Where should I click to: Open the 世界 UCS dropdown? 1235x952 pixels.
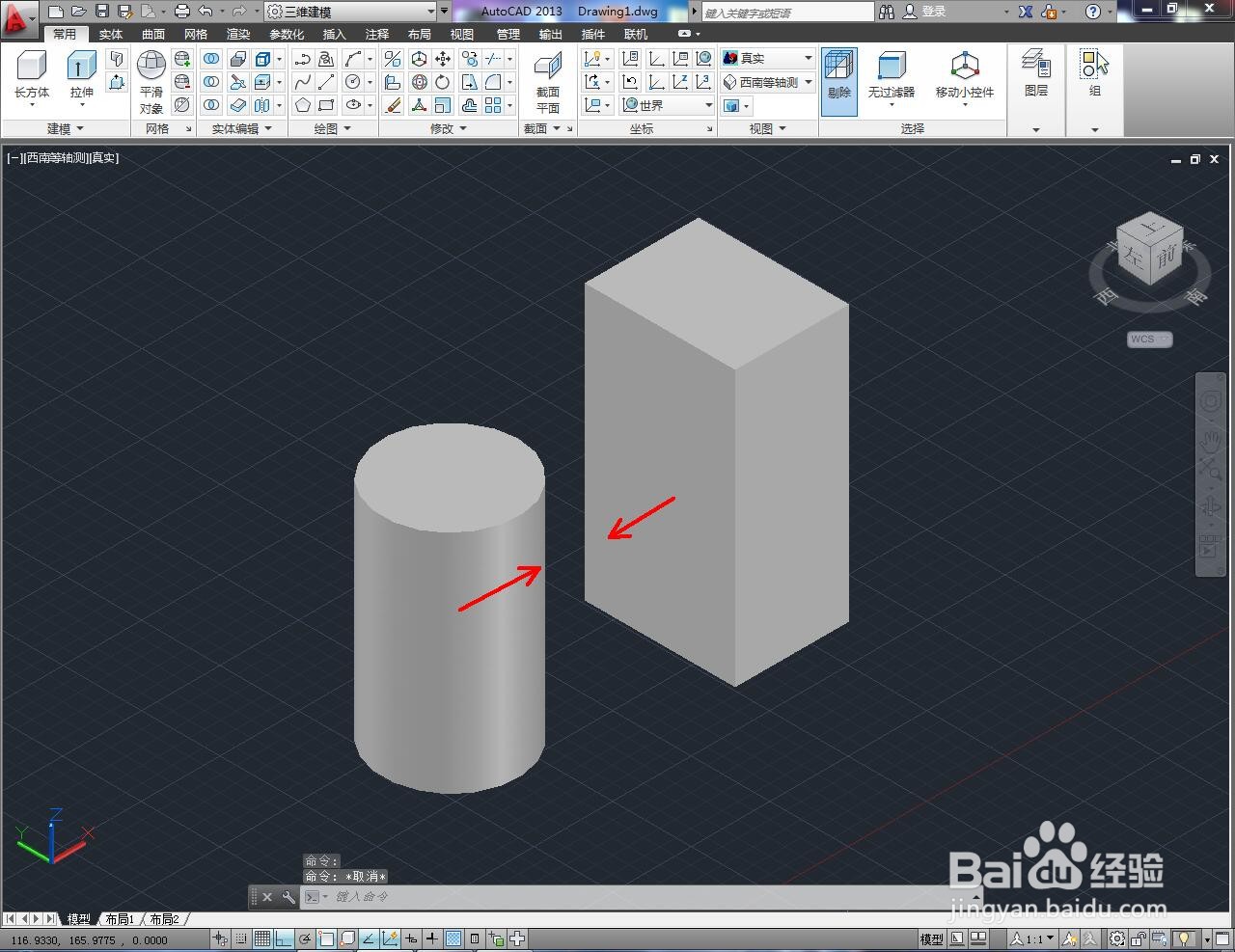pyautogui.click(x=667, y=105)
